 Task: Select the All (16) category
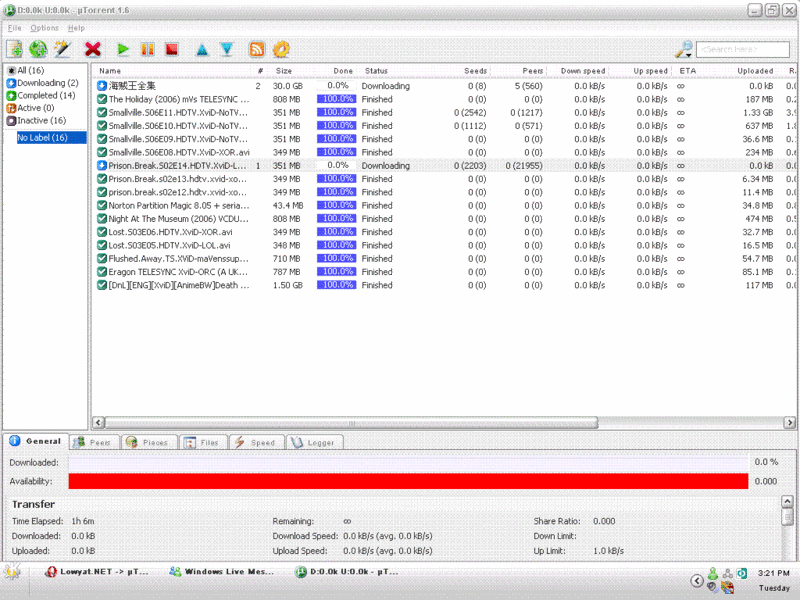pyautogui.click(x=26, y=70)
